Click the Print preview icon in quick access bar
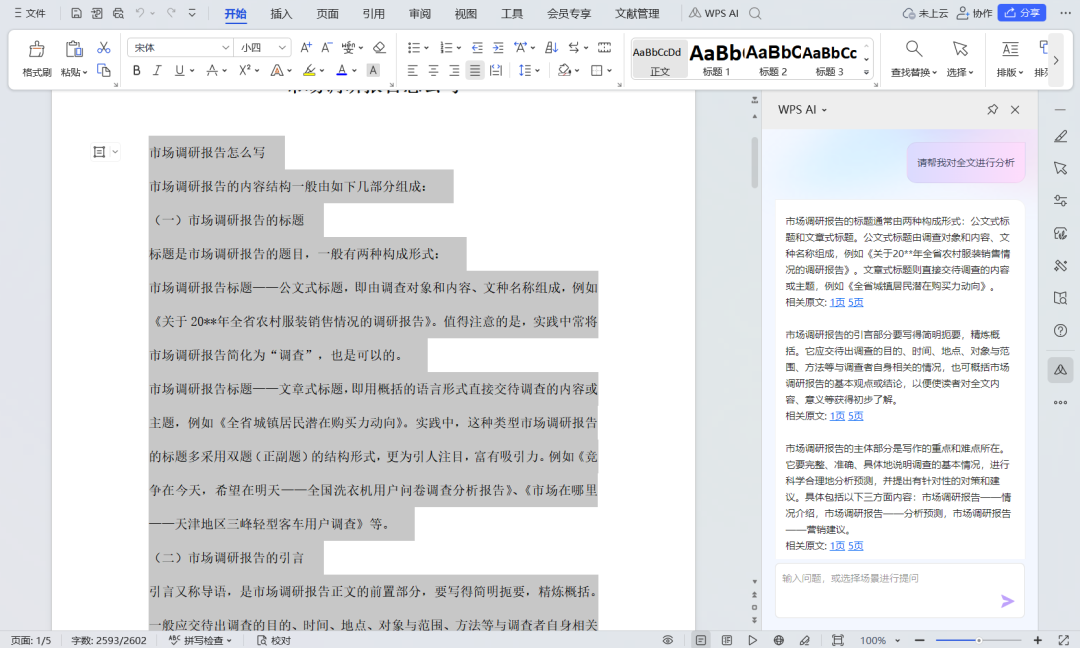 [118, 13]
